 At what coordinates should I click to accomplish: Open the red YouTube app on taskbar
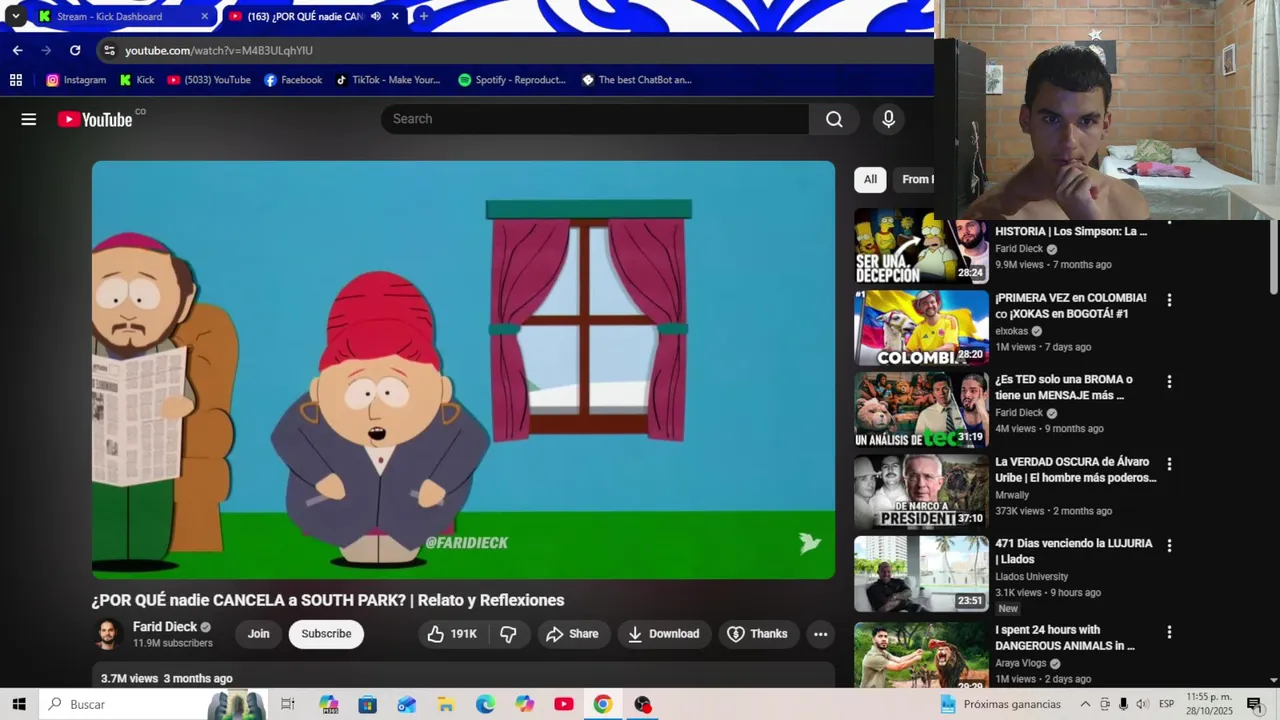564,704
